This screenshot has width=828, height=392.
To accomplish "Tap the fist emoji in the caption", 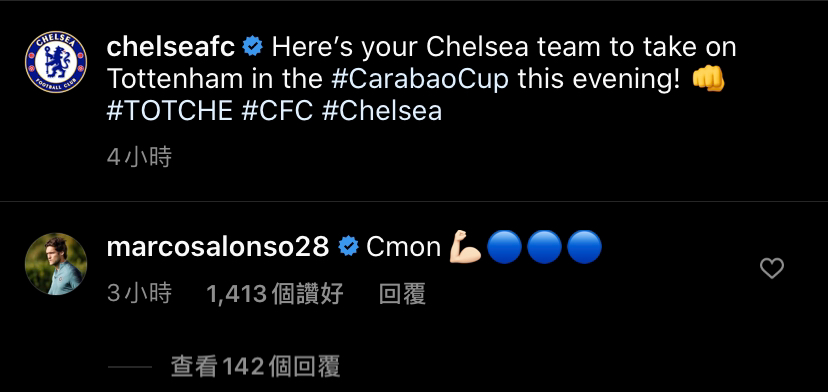I will pyautogui.click(x=708, y=79).
